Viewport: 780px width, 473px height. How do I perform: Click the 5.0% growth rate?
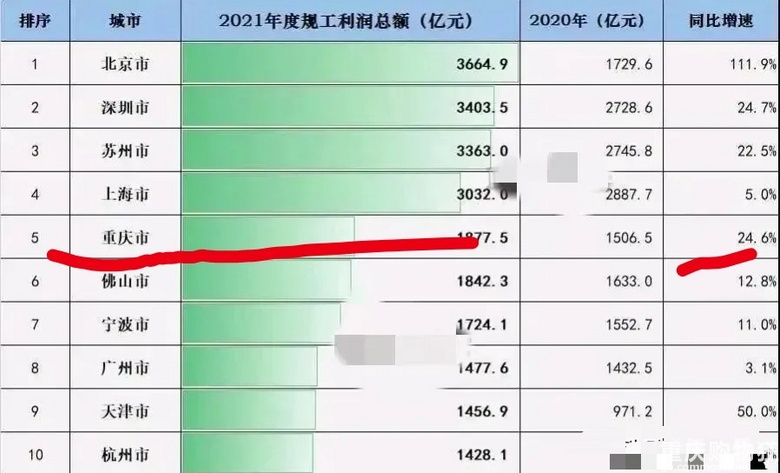point(761,194)
